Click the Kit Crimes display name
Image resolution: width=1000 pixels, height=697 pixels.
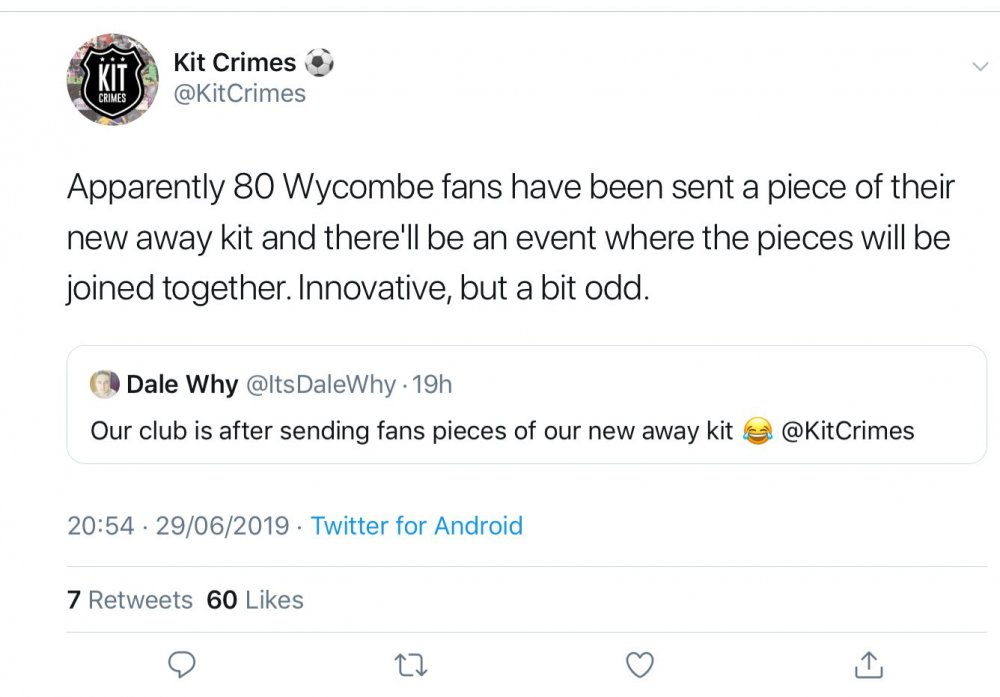pyautogui.click(x=234, y=62)
